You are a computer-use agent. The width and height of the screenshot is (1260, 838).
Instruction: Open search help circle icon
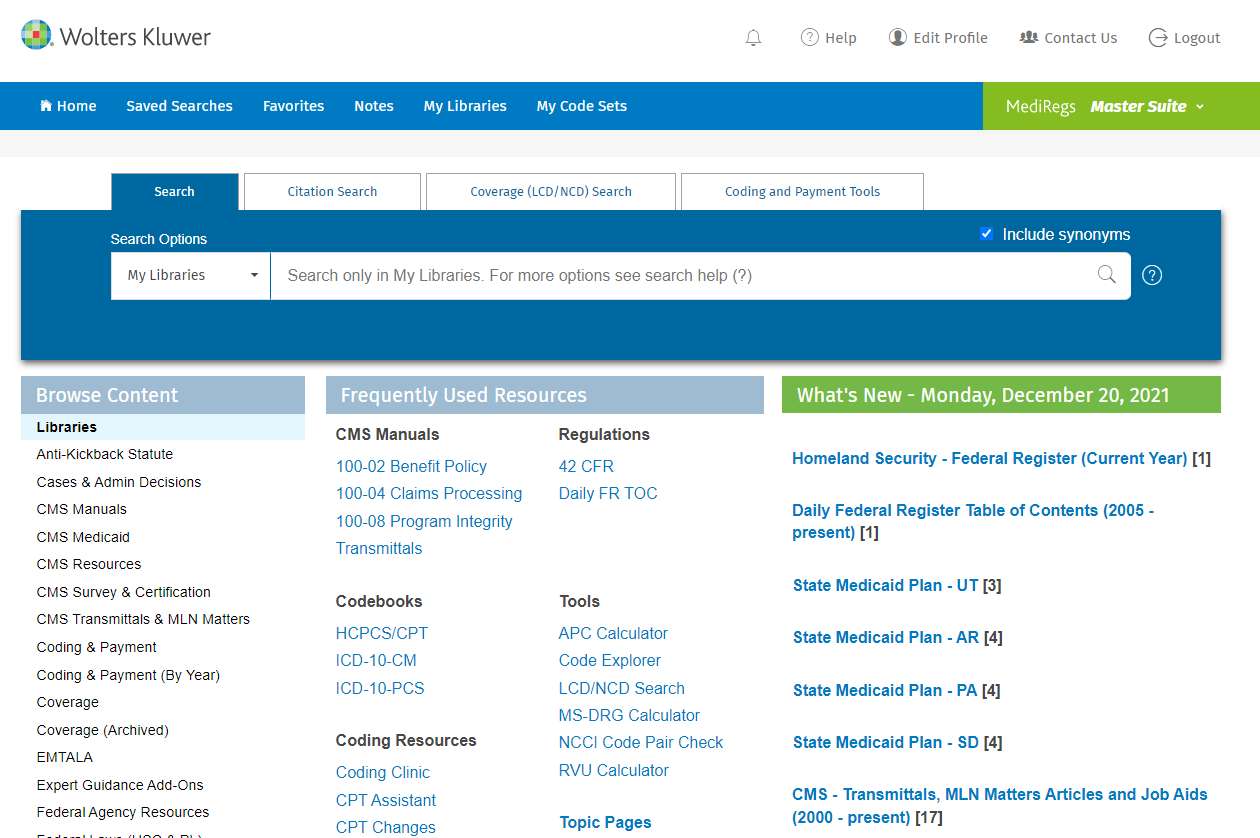(1152, 275)
